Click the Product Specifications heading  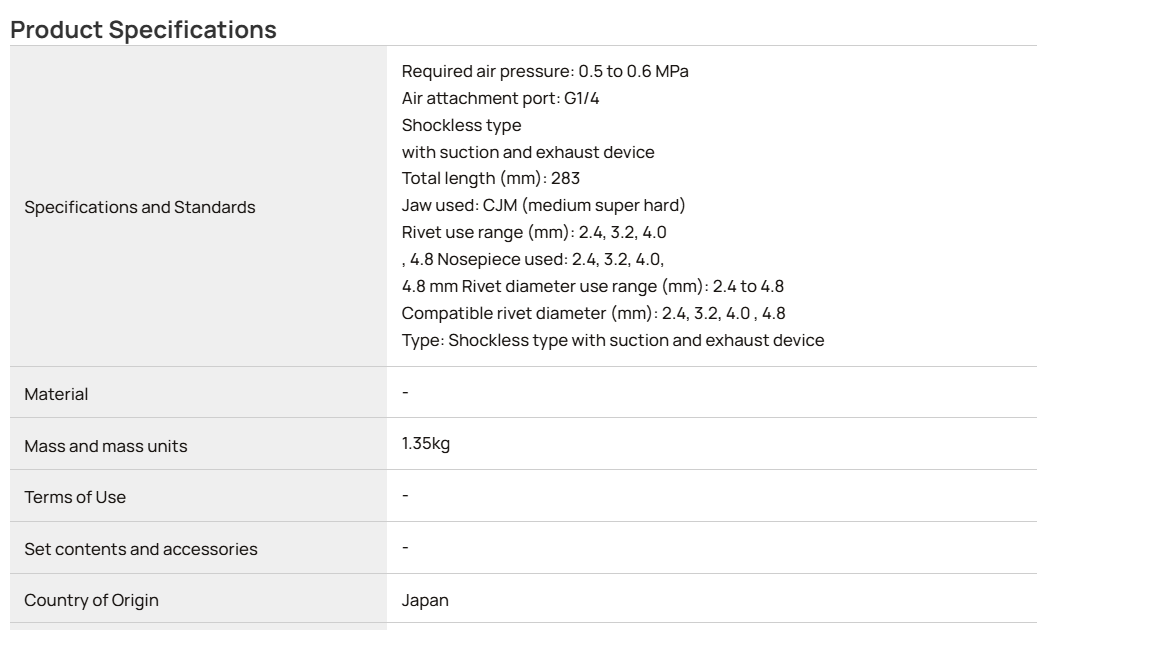pyautogui.click(x=143, y=29)
